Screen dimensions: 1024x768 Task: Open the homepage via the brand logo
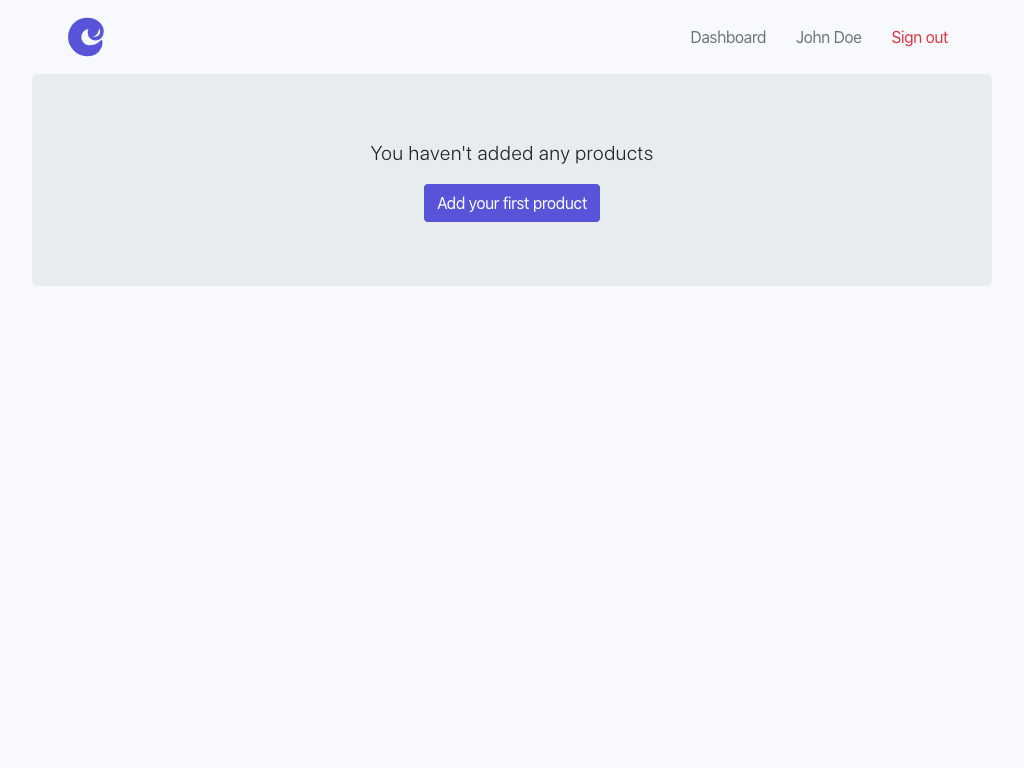[86, 37]
